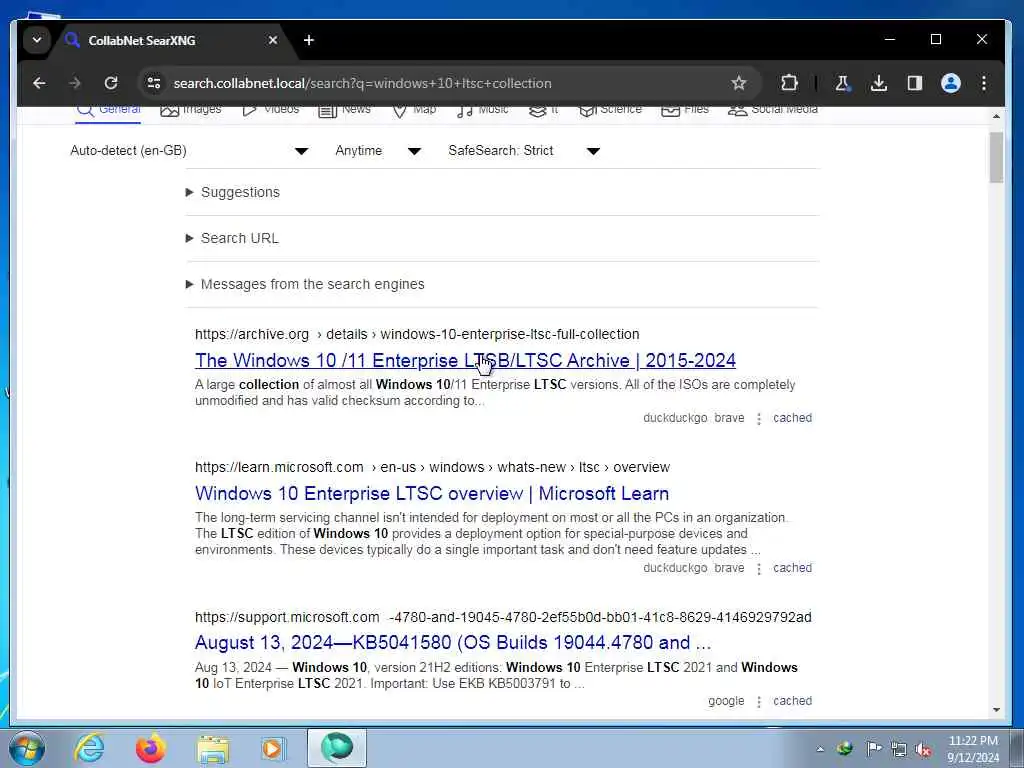
Task: Click the archive.org result URL line
Action: [x=417, y=334]
